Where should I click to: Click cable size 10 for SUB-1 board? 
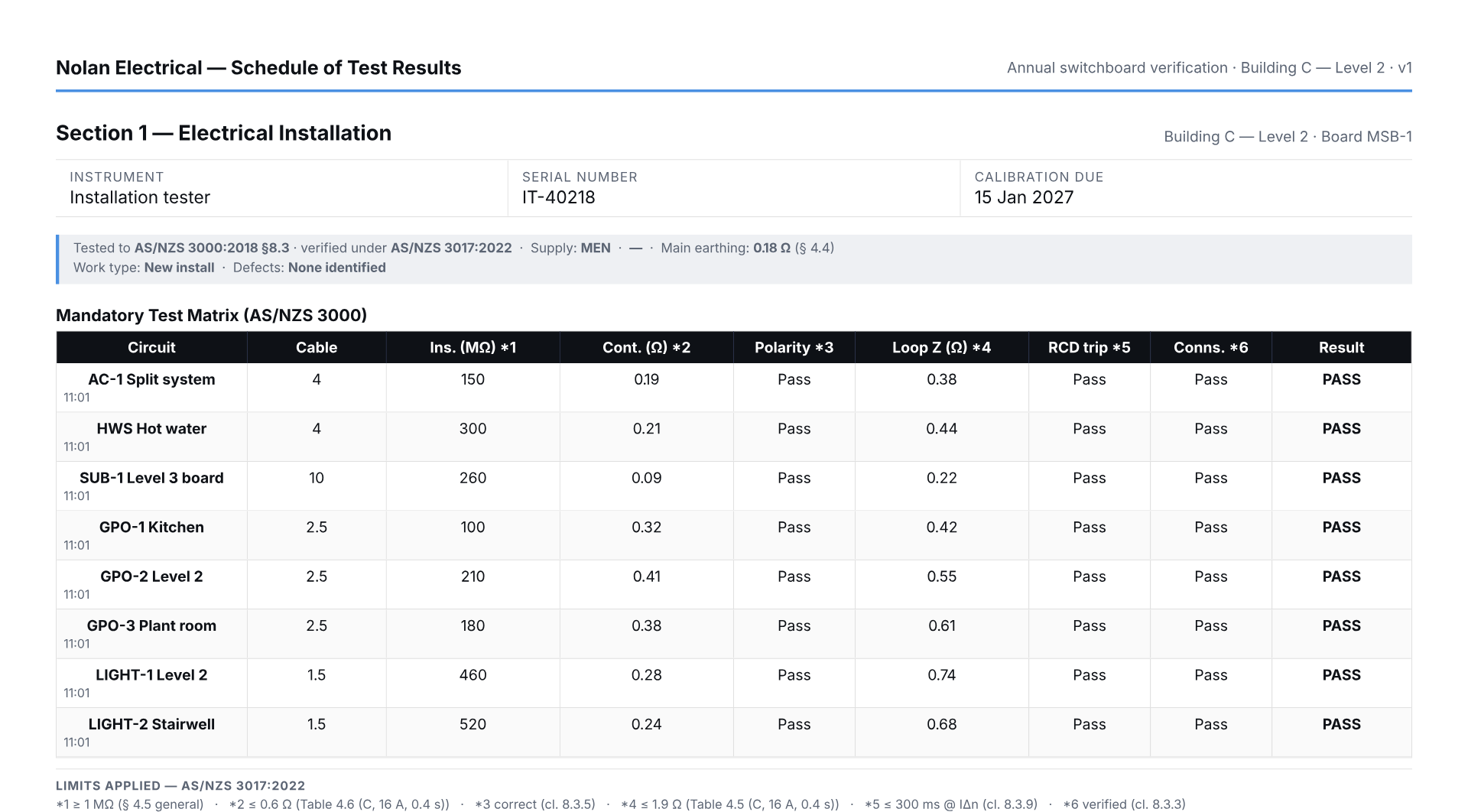(317, 478)
